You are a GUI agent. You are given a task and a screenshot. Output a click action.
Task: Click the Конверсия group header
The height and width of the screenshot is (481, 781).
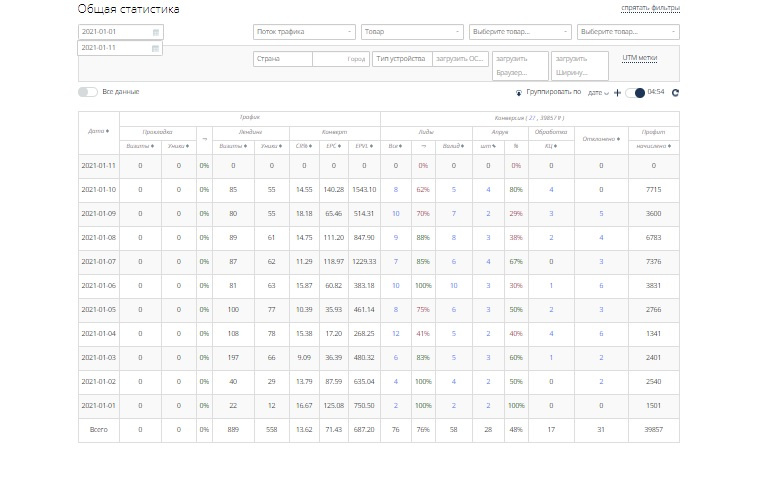tap(529, 119)
